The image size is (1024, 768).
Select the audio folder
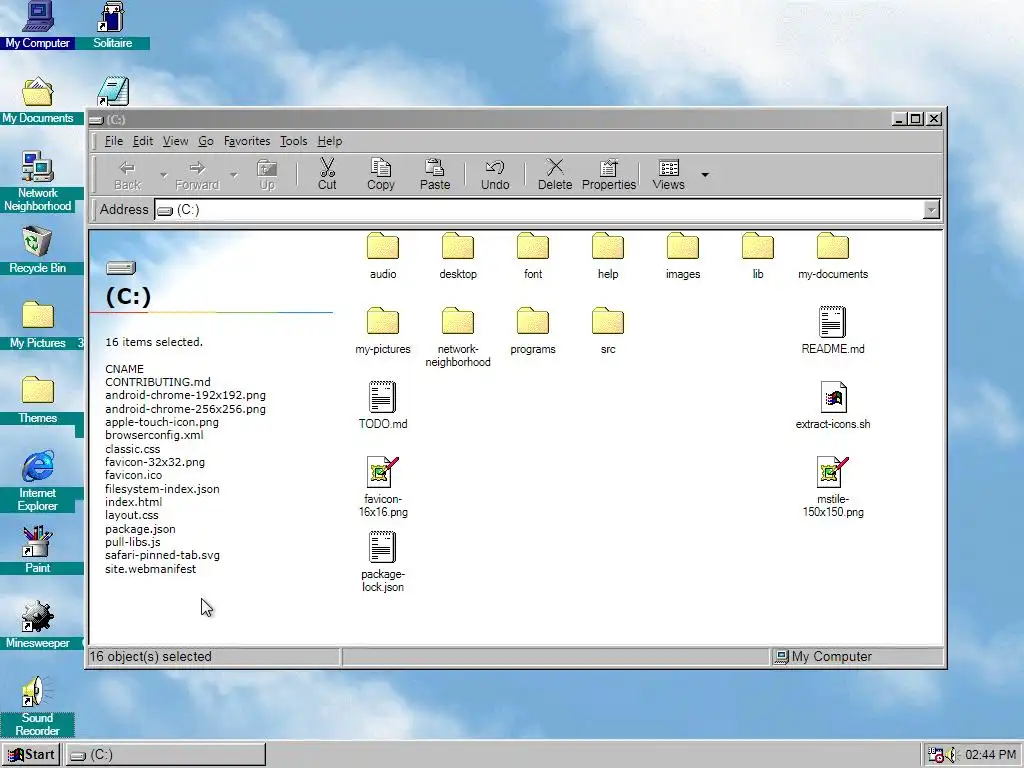[x=383, y=255]
